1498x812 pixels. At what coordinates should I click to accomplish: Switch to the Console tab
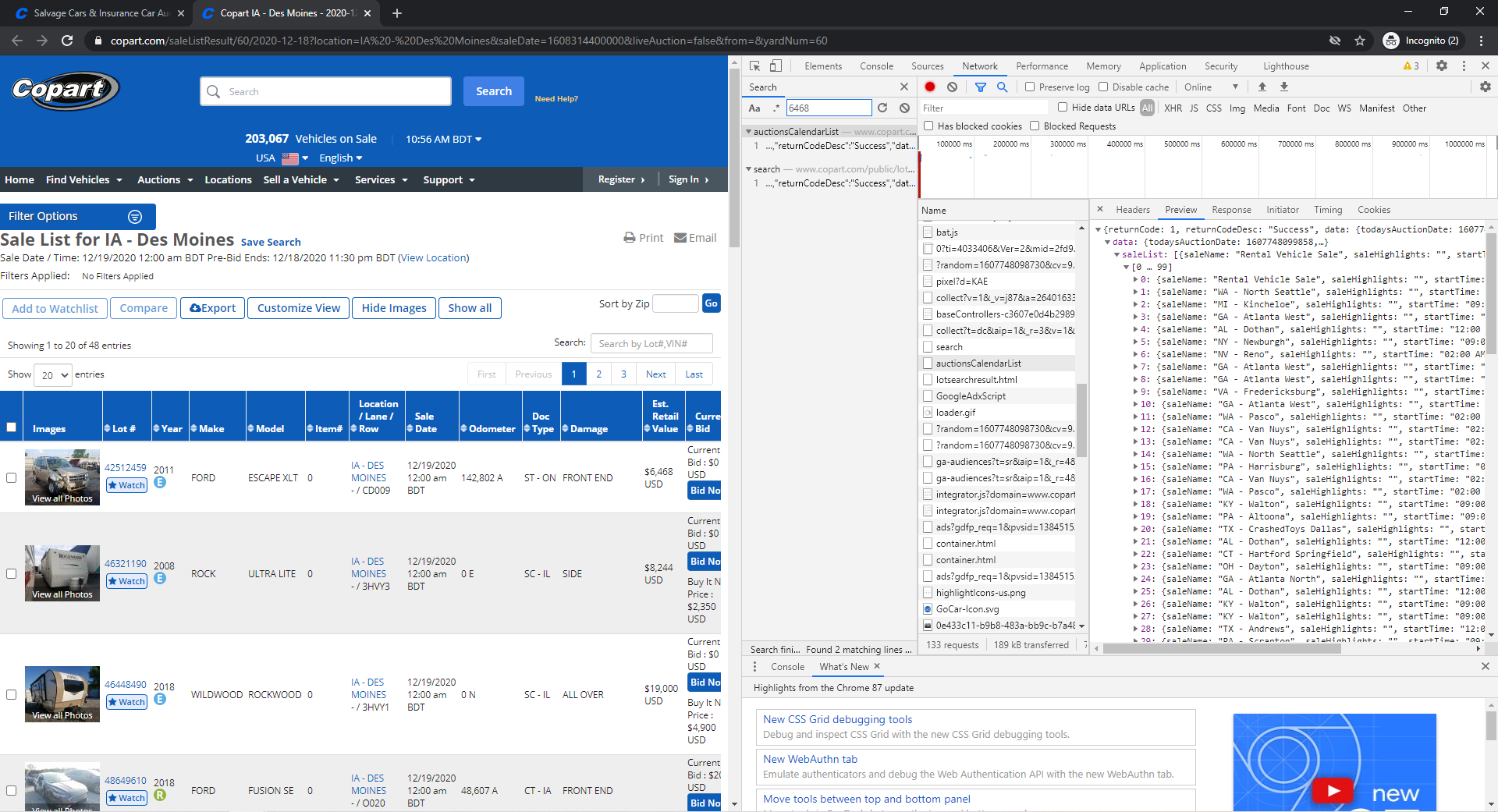[x=876, y=66]
